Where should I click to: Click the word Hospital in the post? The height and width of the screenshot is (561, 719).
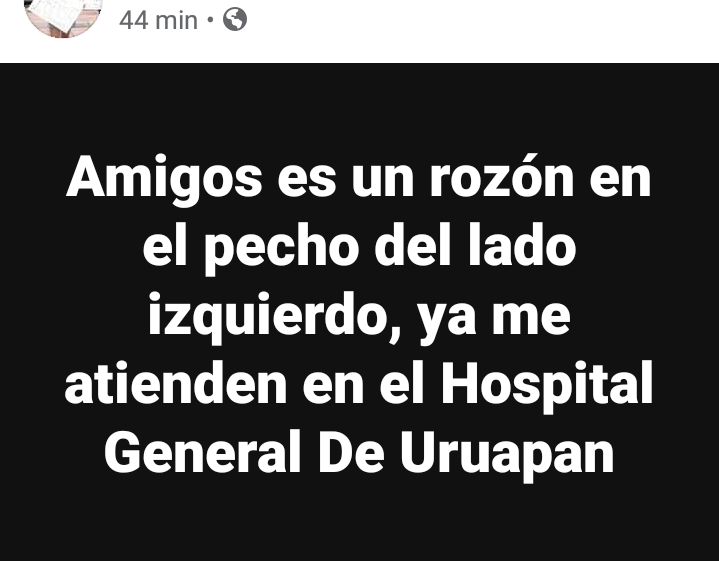click(547, 386)
